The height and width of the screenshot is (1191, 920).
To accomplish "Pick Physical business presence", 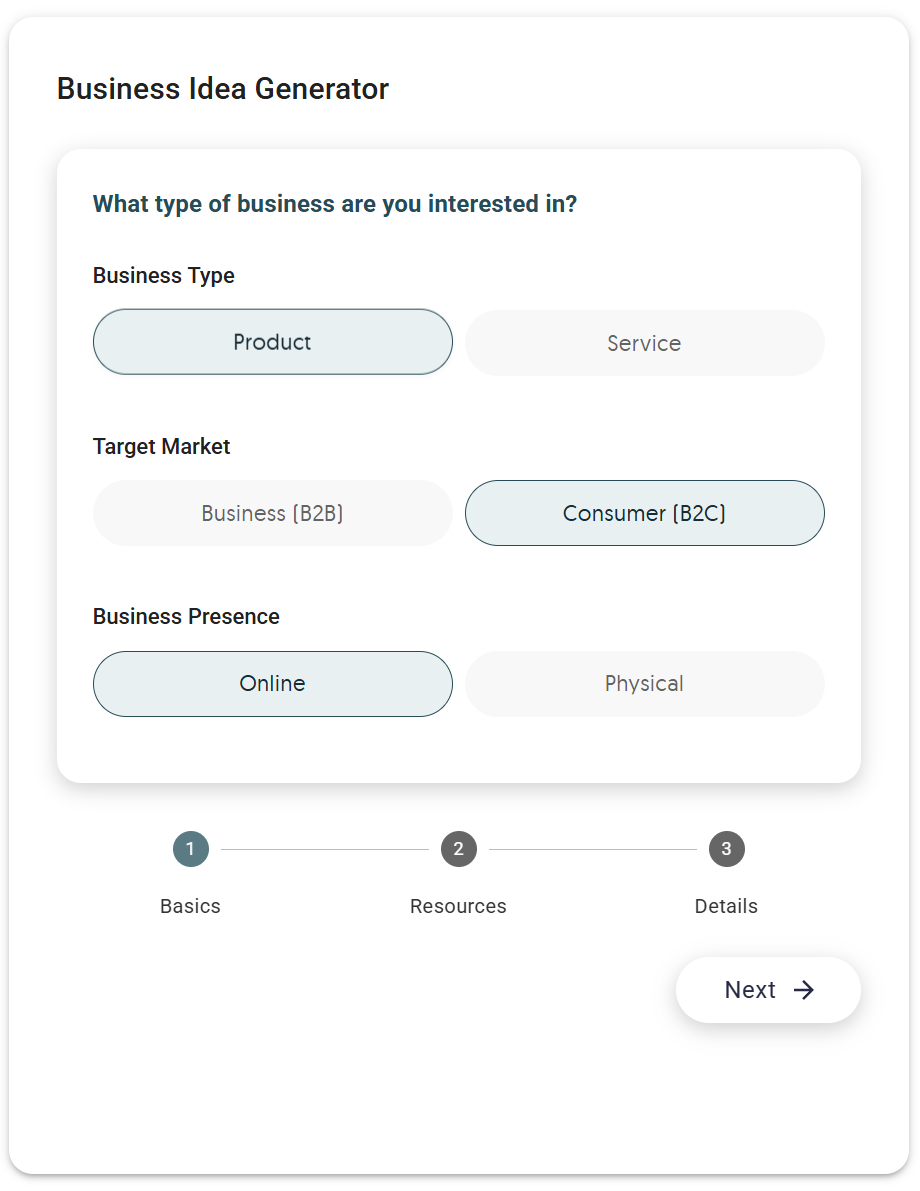I will pos(644,684).
